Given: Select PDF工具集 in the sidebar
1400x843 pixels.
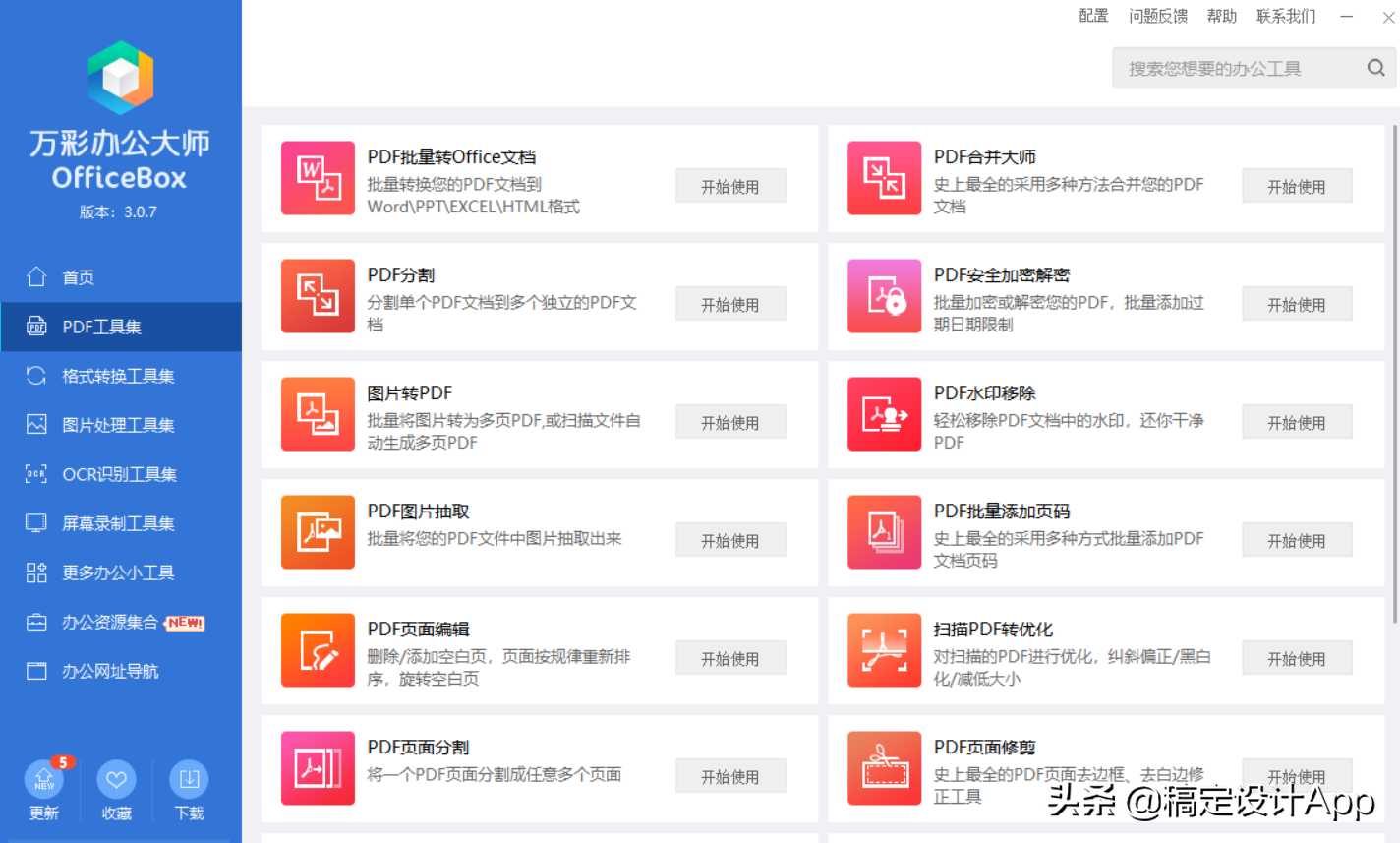Looking at the screenshot, I should (121, 327).
